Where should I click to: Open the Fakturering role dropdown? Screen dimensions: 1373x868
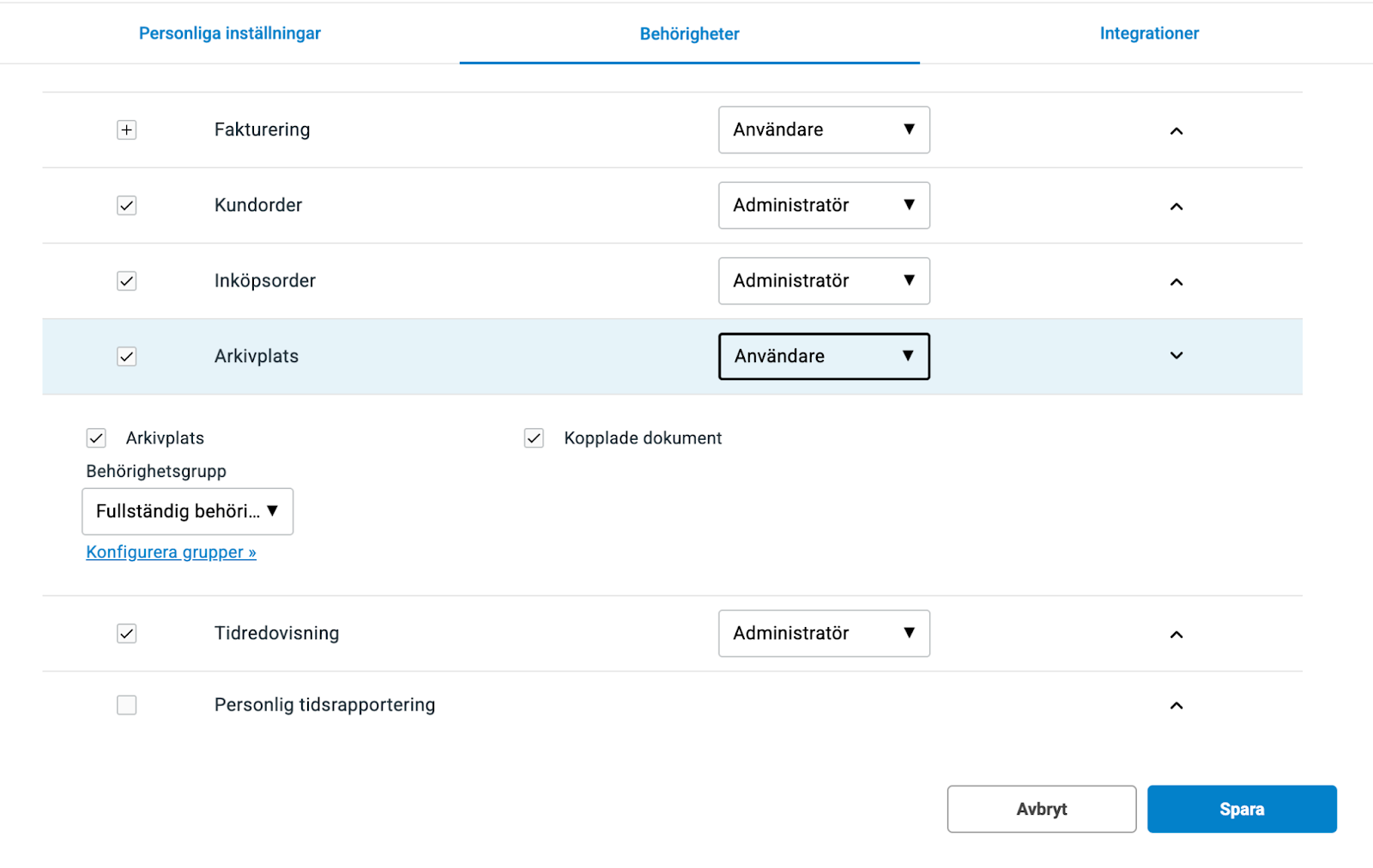(x=824, y=130)
